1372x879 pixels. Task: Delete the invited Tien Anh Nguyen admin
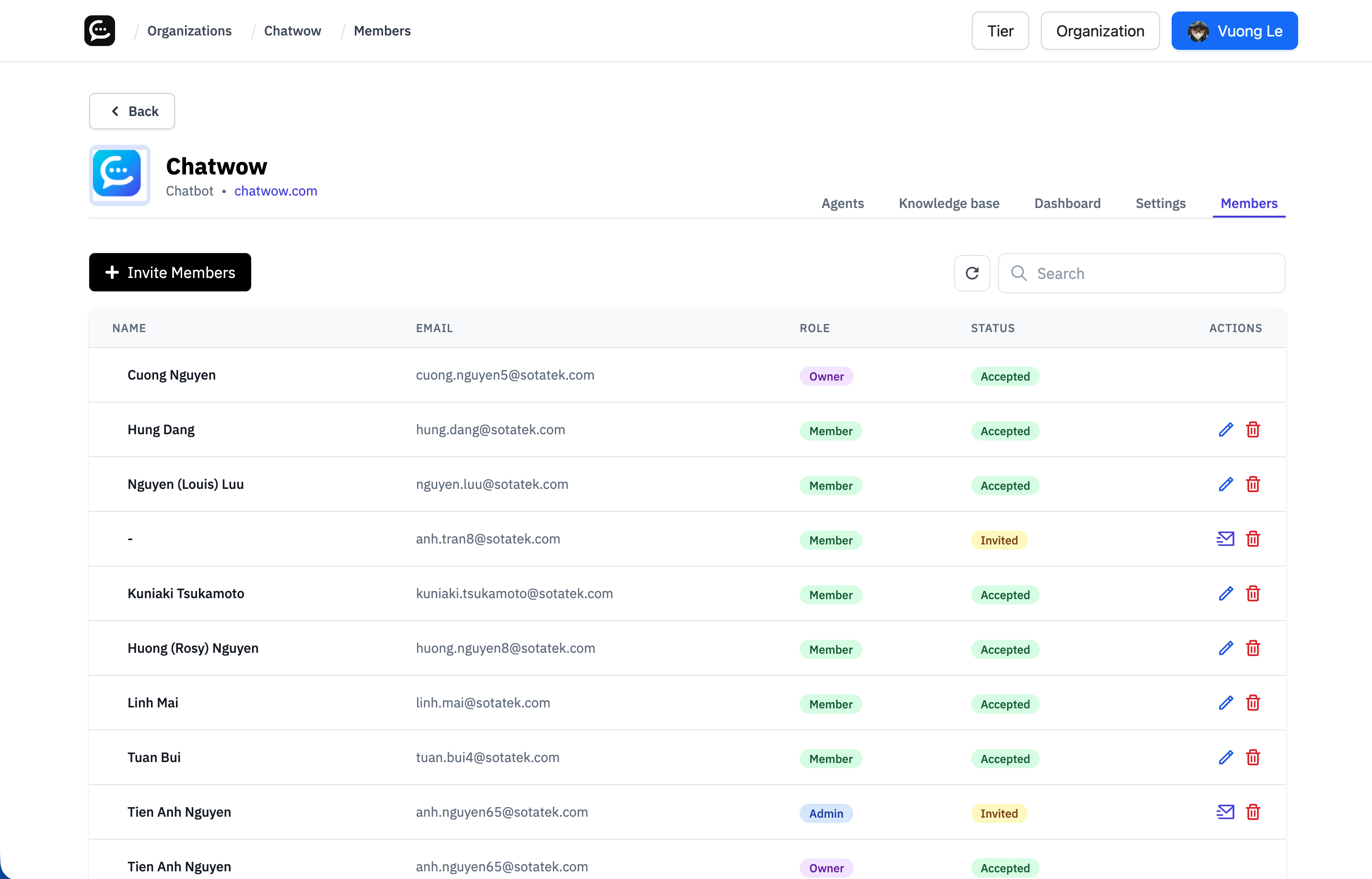click(x=1253, y=812)
